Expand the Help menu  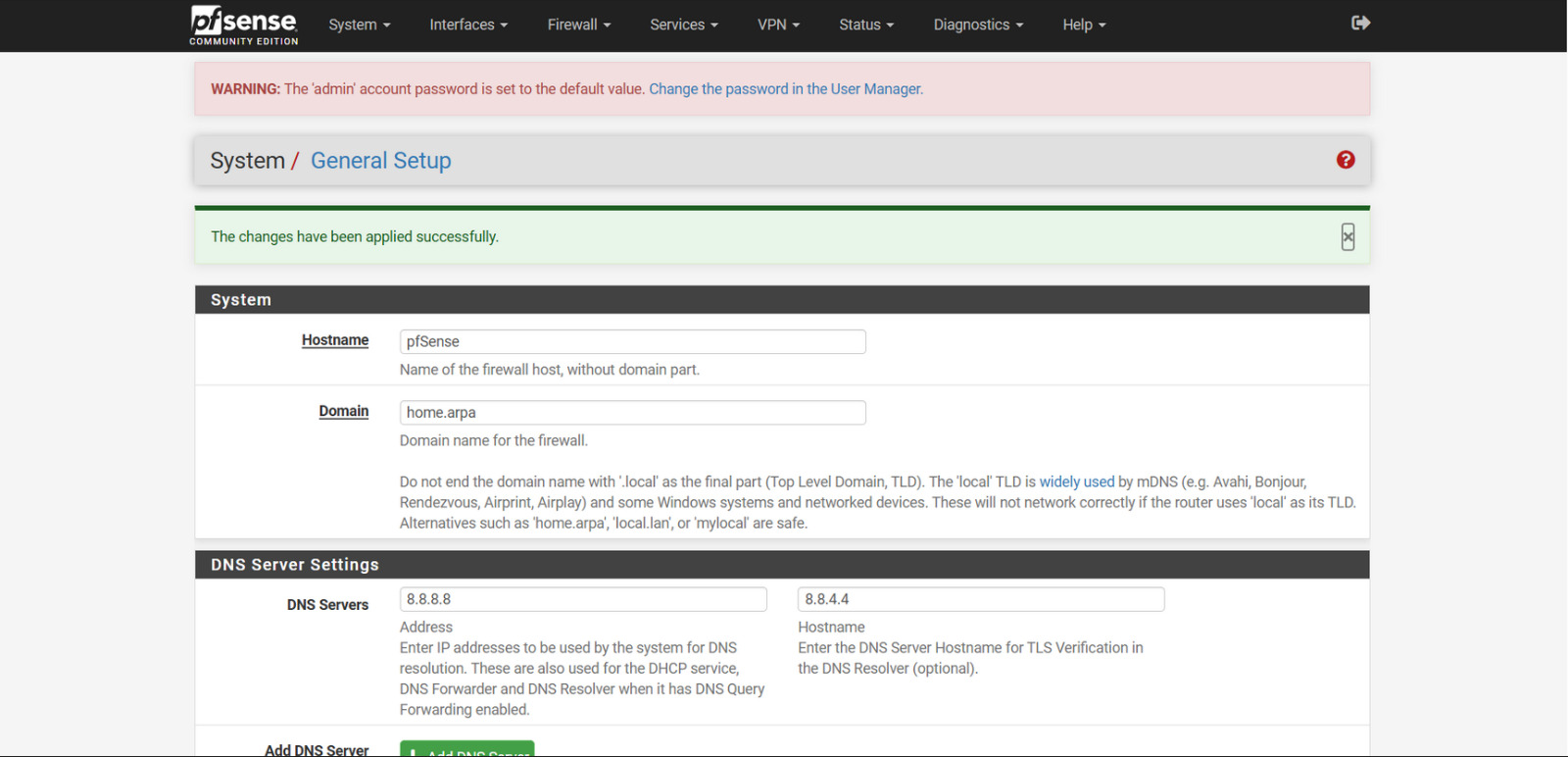click(x=1083, y=25)
